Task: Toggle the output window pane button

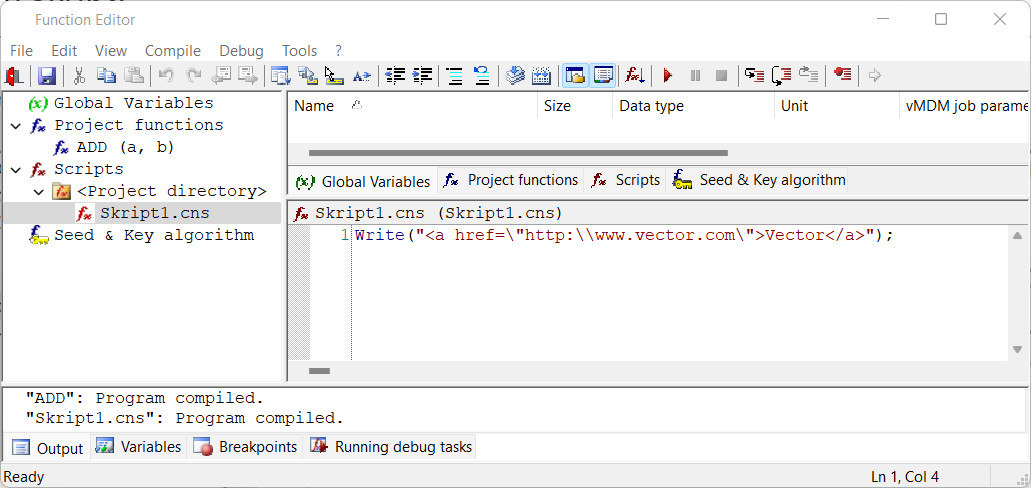Action: 602,76
